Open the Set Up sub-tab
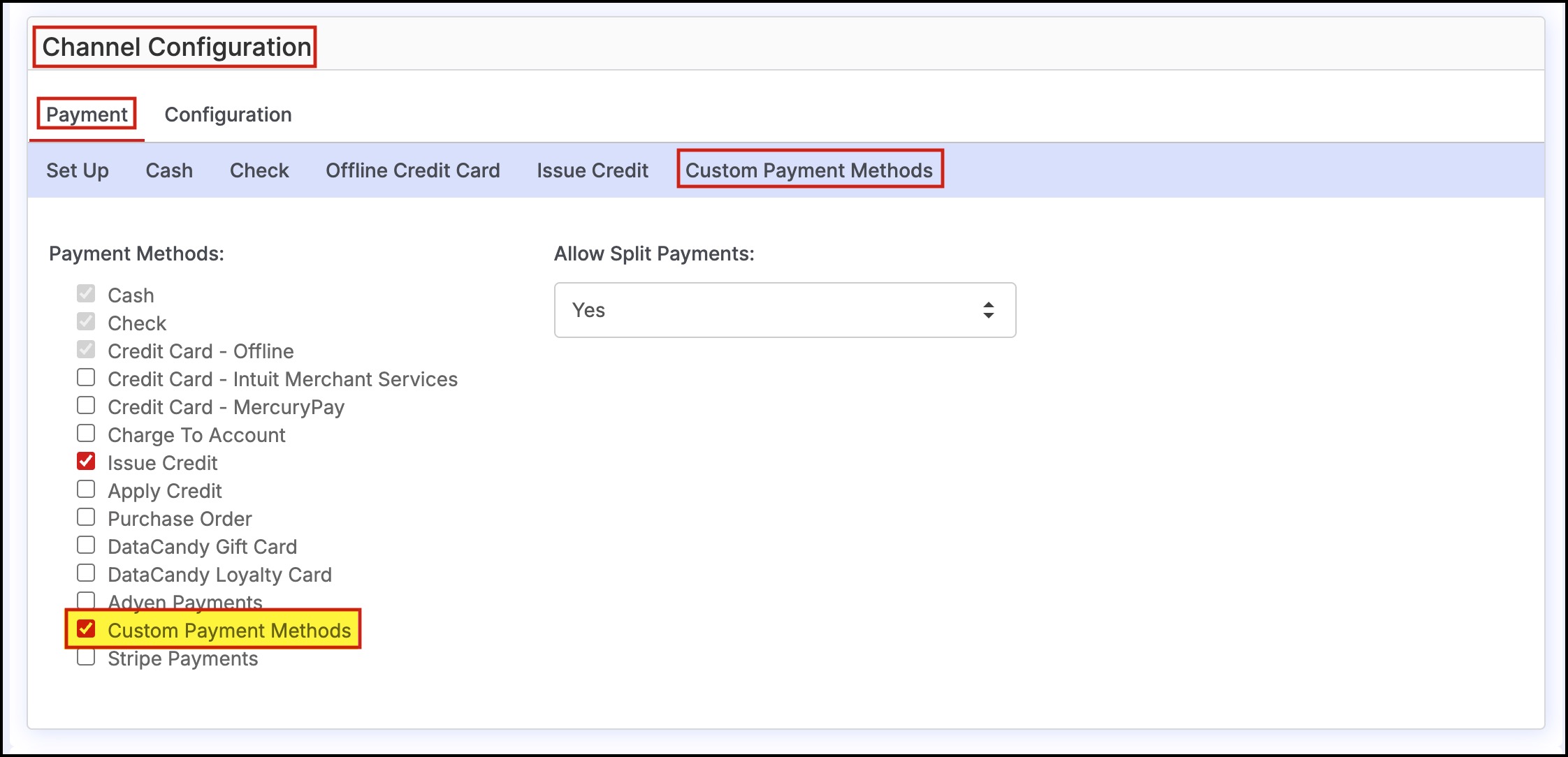This screenshot has height=757, width=1568. point(77,170)
